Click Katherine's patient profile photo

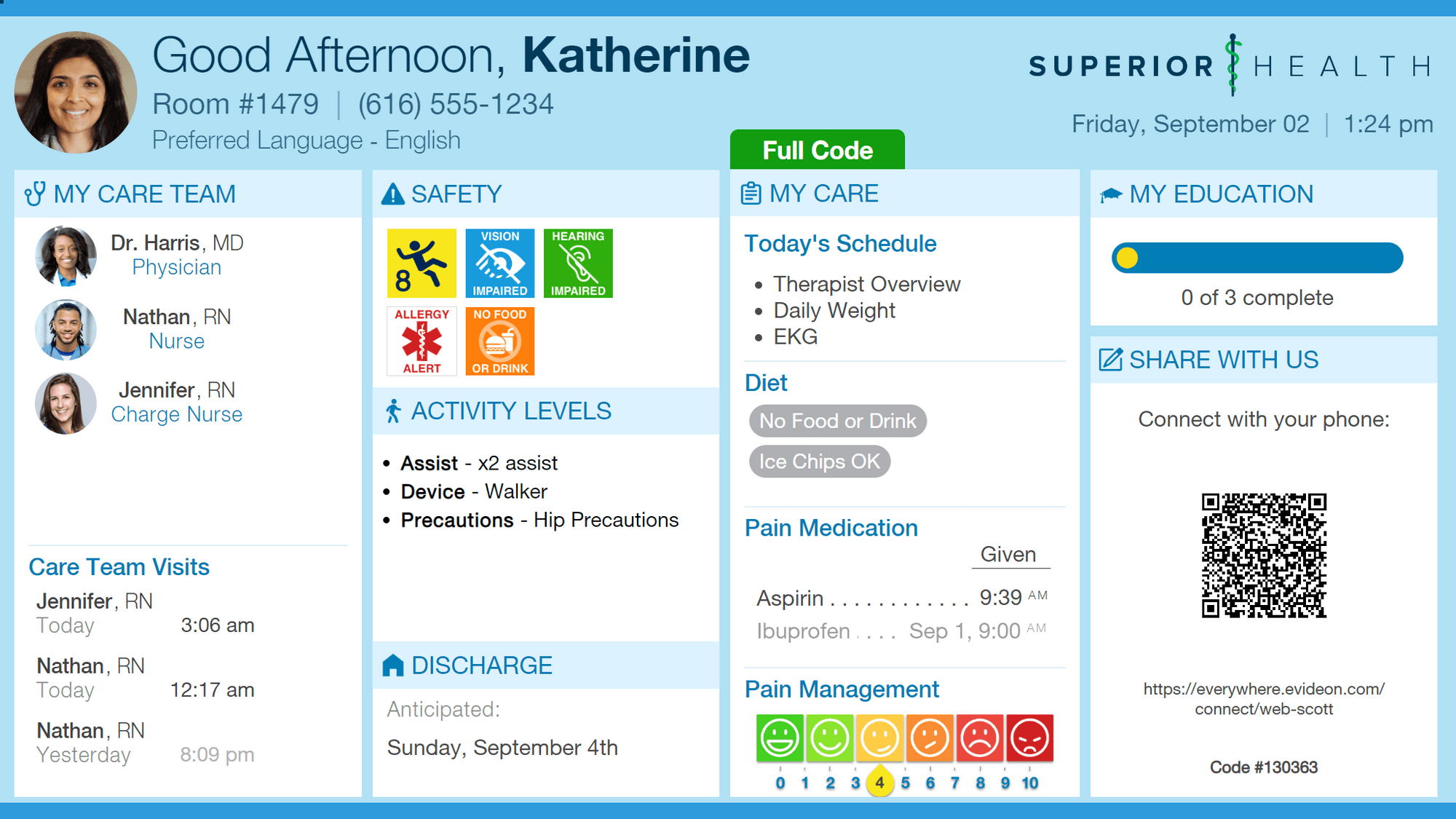point(76,92)
